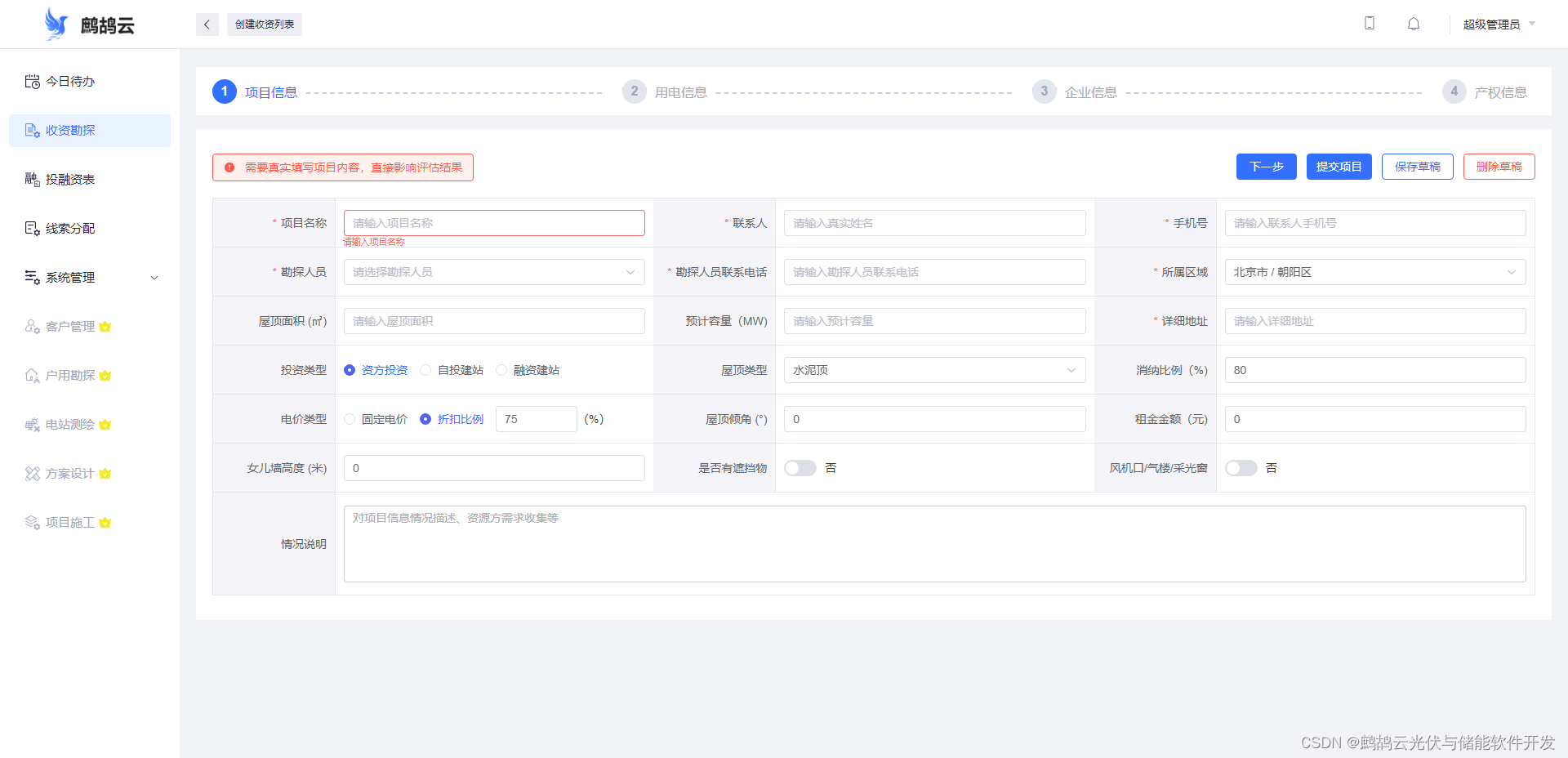Click the crown badge next to 客户管理
Screen dimensions: 1568x758
click(105, 327)
